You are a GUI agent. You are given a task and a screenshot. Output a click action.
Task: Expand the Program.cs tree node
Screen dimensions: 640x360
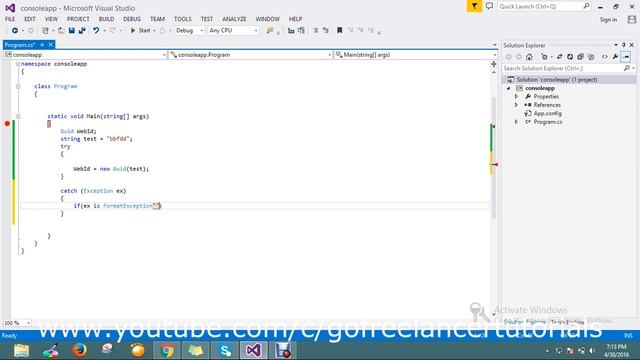point(516,122)
